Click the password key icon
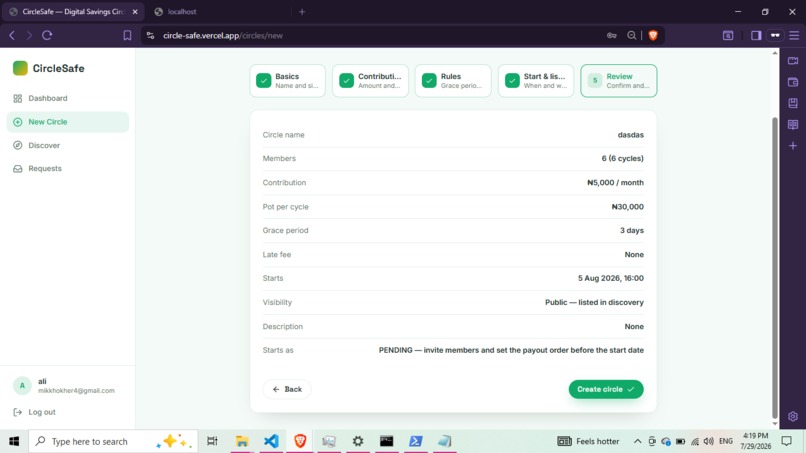Viewport: 806px width, 453px height. (612, 35)
